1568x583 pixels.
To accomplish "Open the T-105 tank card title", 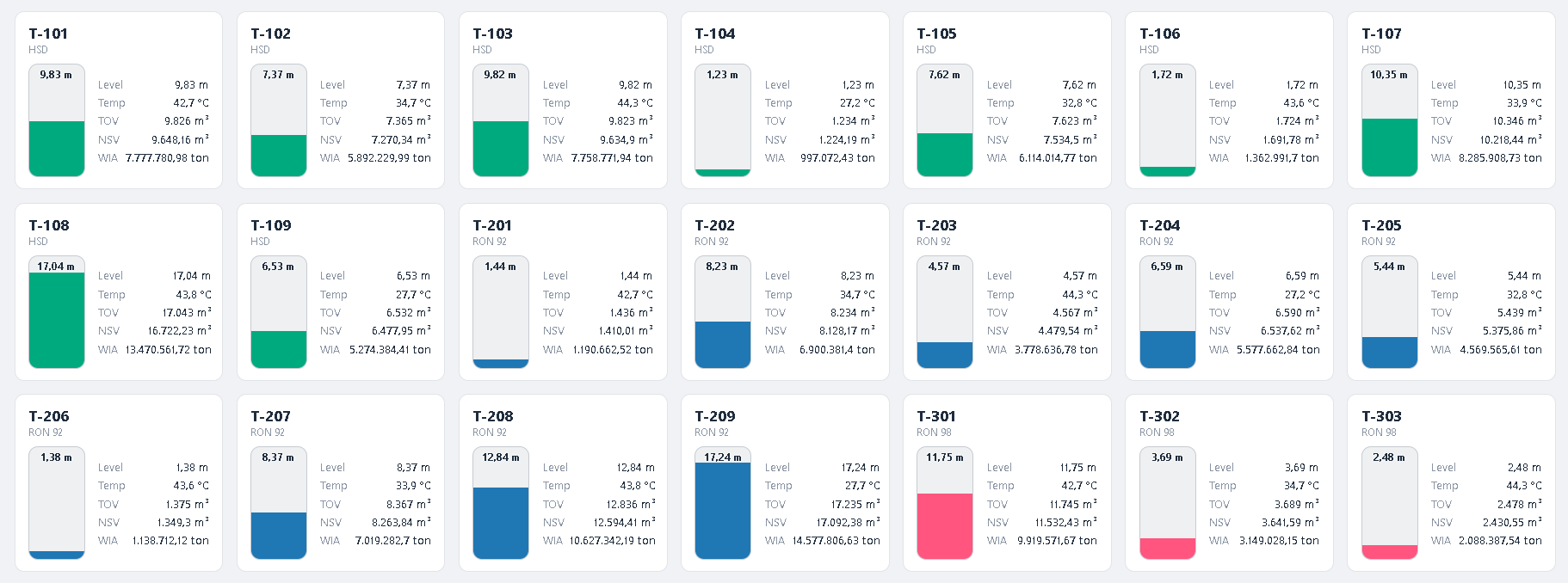I will pyautogui.click(x=937, y=34).
